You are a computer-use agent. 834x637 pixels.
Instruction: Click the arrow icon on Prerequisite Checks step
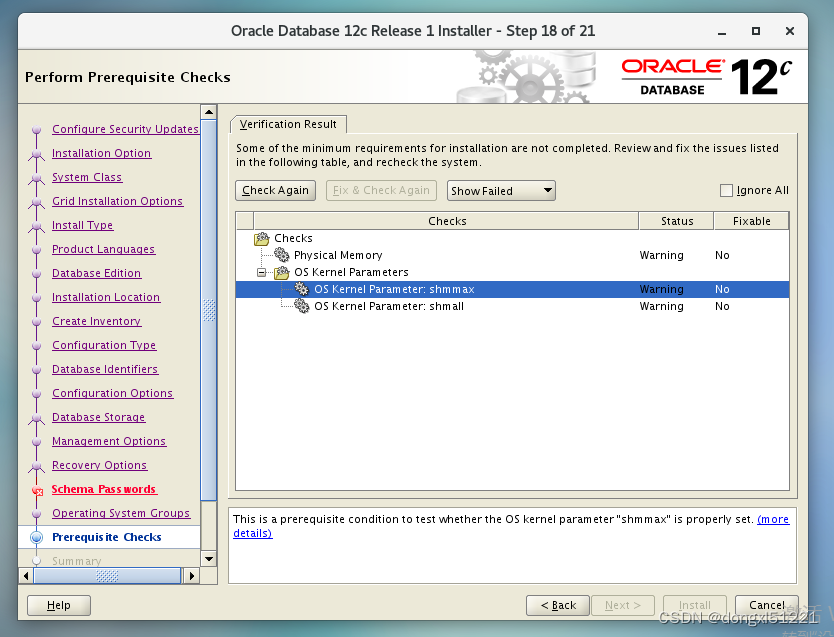[x=37, y=537]
